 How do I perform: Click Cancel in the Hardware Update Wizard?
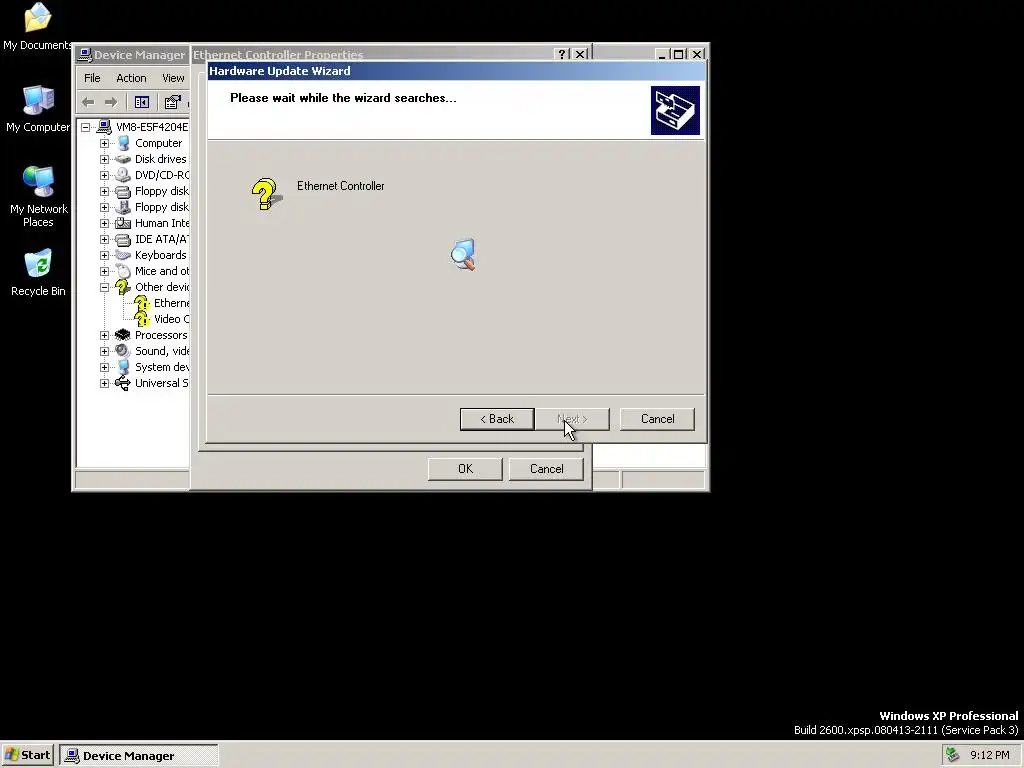[657, 419]
